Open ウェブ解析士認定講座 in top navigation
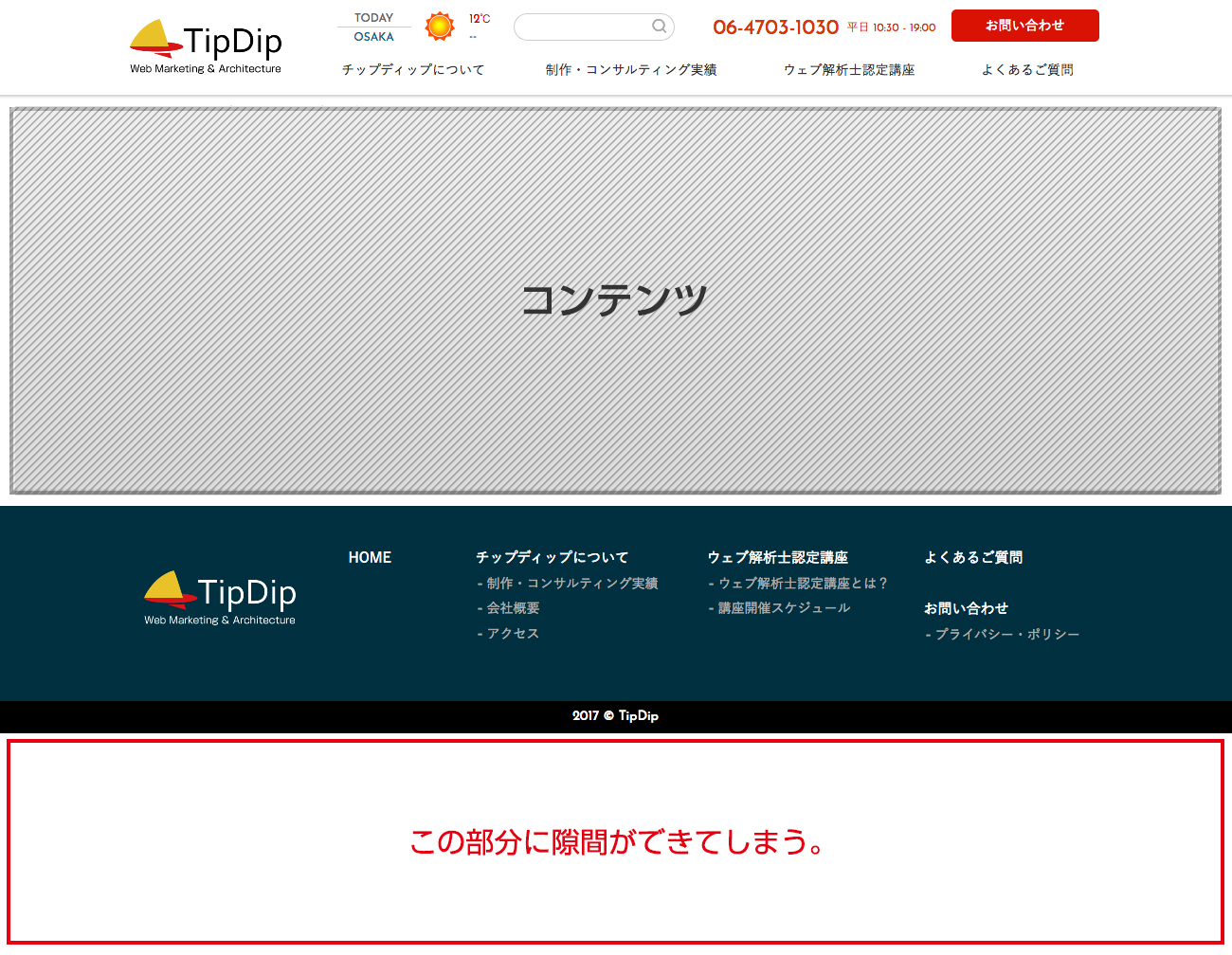 click(x=849, y=69)
